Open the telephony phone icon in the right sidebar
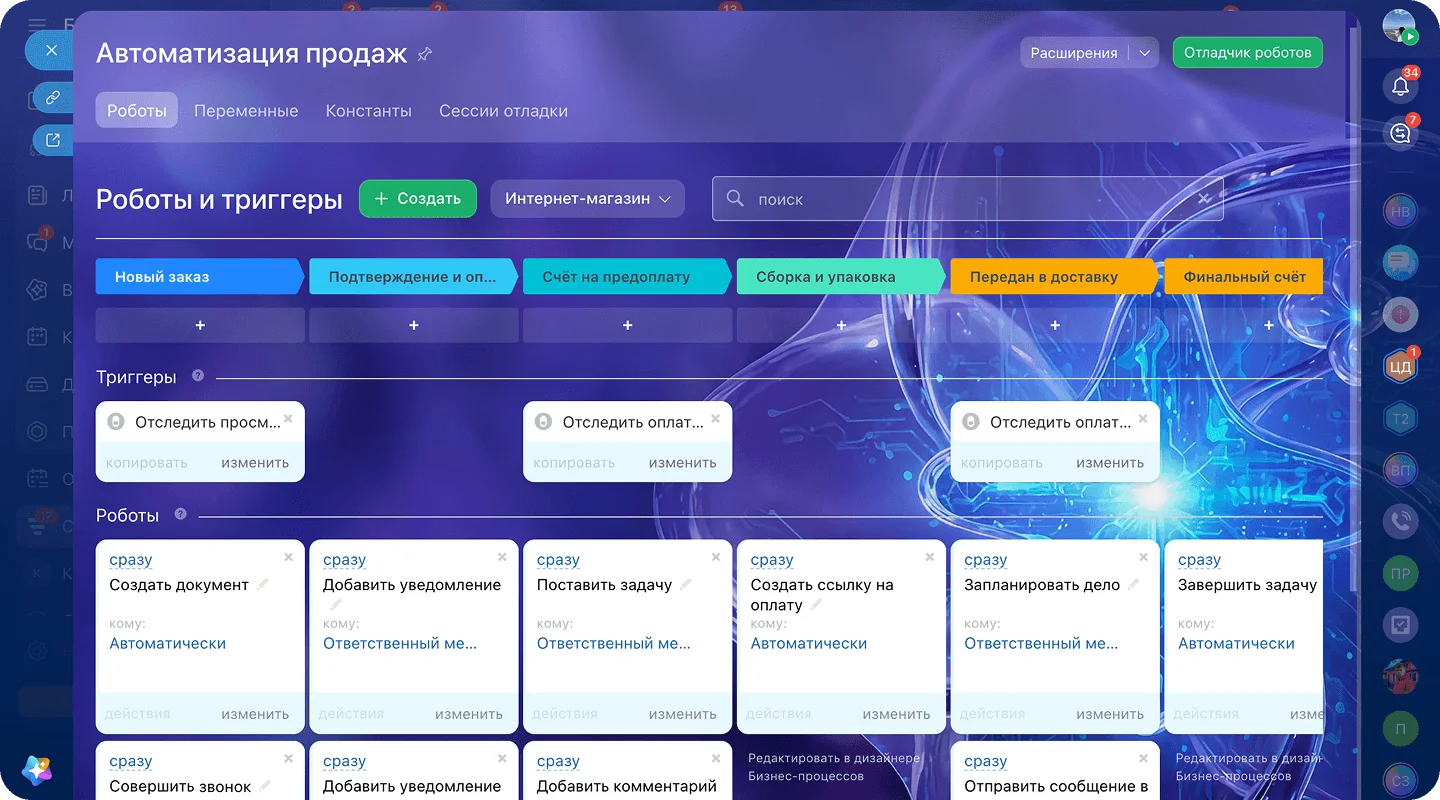 coord(1400,520)
